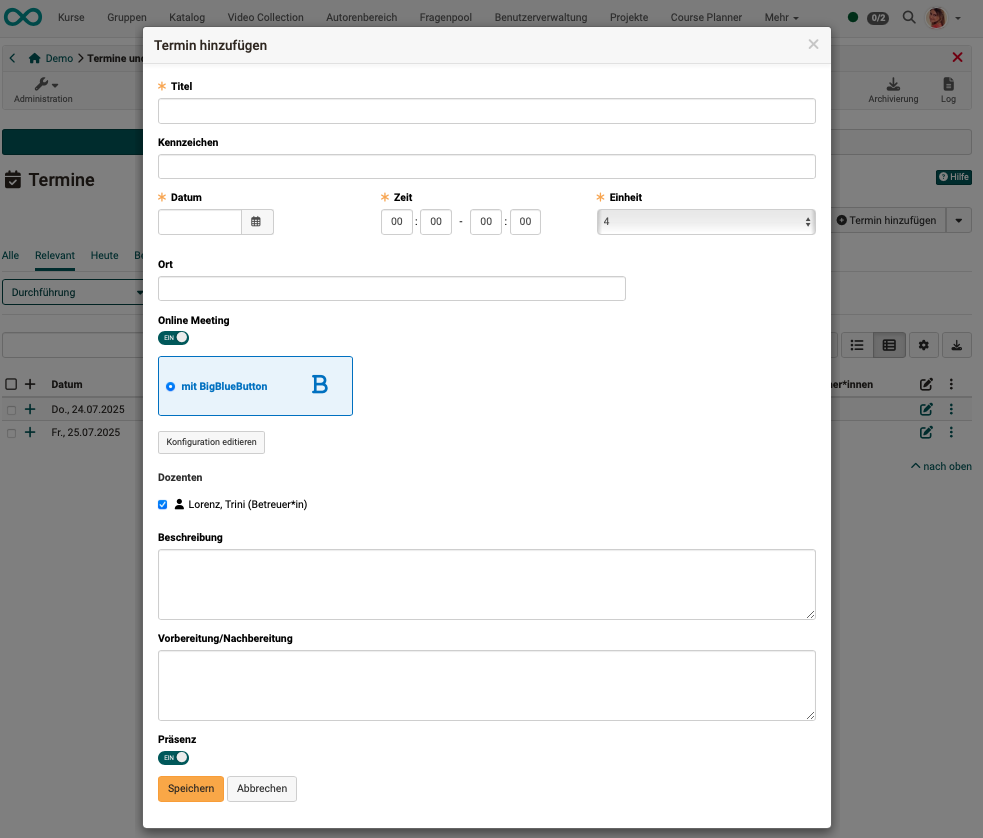Click the table settings gear icon
The width and height of the screenshot is (983, 838).
(923, 345)
